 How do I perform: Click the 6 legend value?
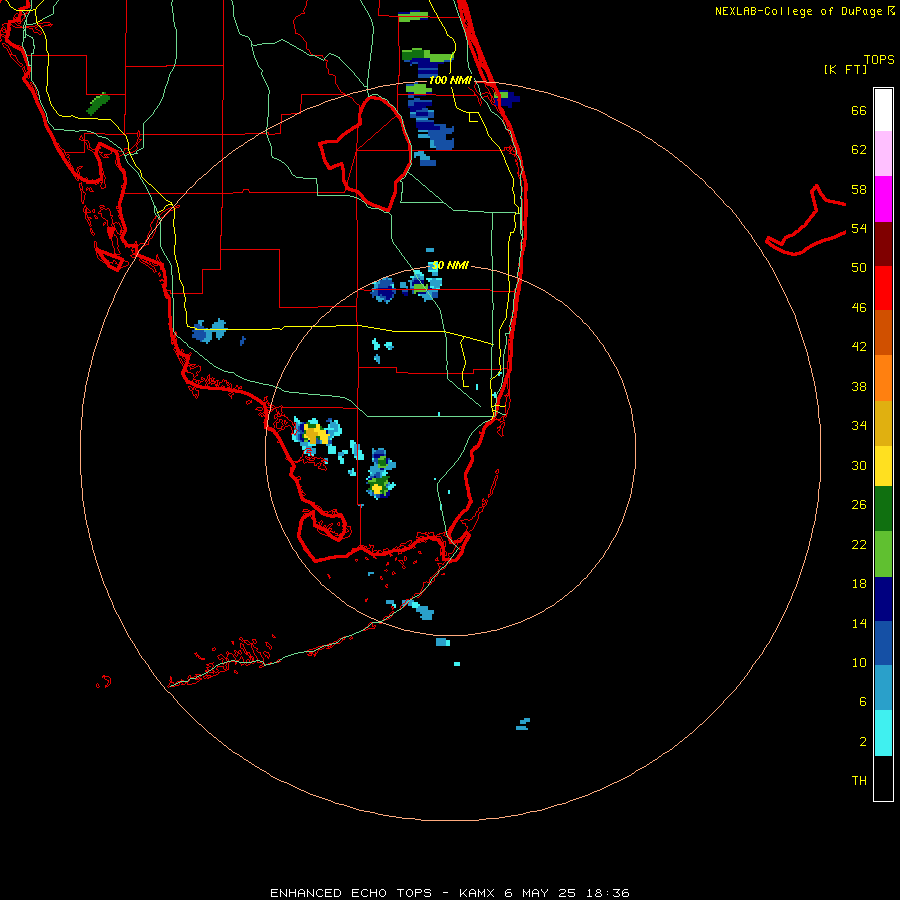tap(863, 701)
